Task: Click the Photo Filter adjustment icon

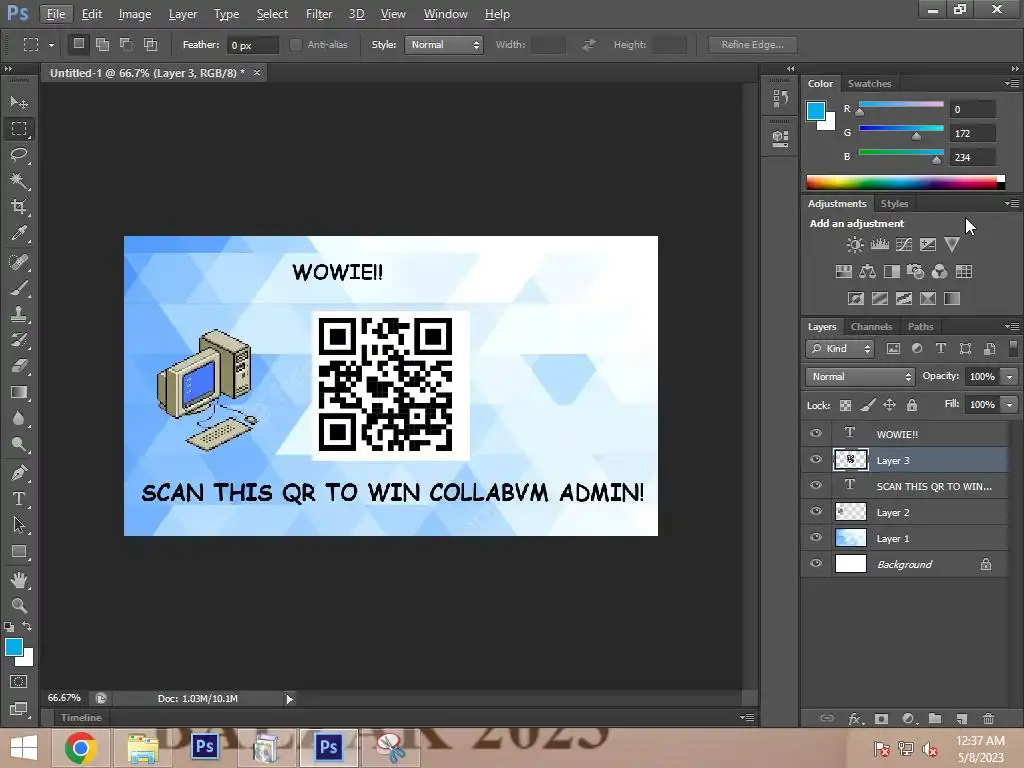Action: click(916, 272)
